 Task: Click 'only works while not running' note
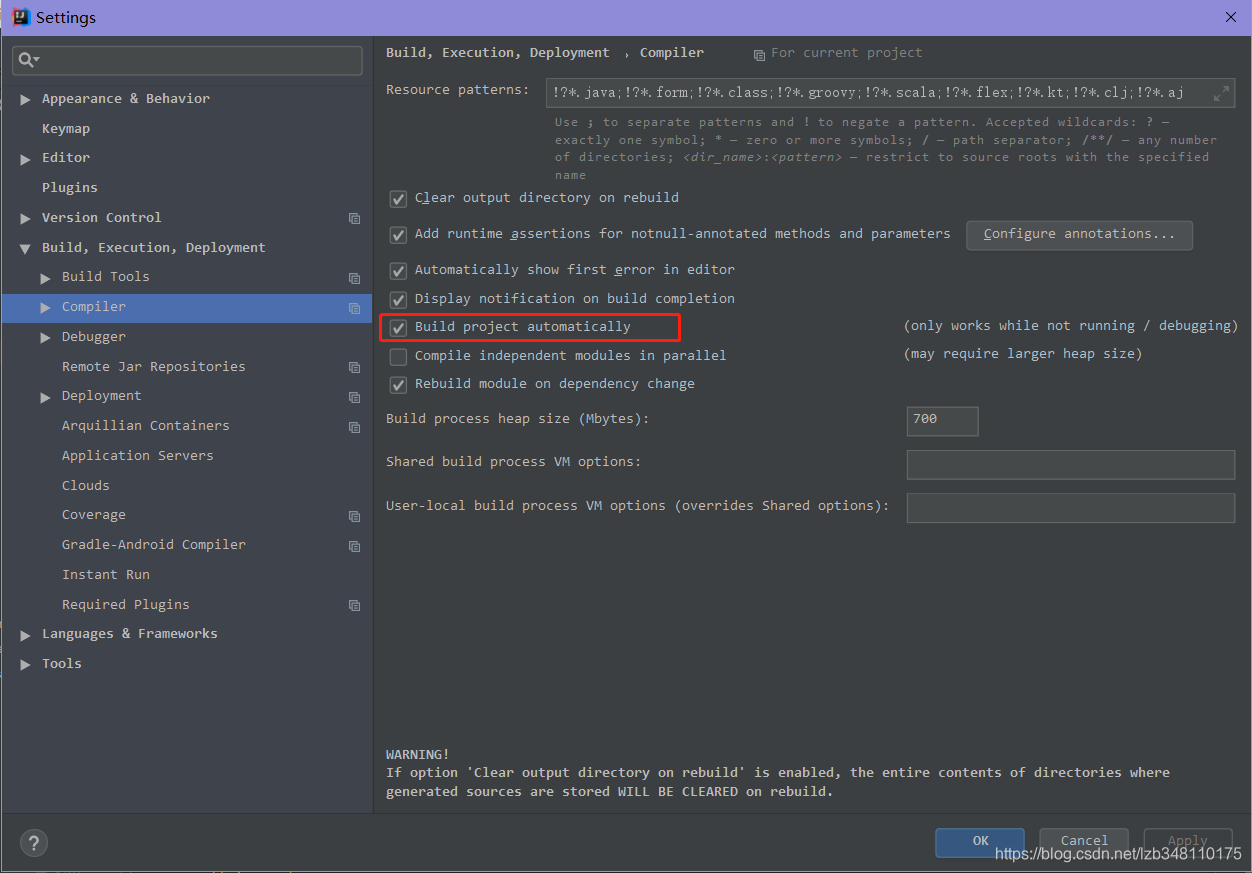click(x=1071, y=326)
